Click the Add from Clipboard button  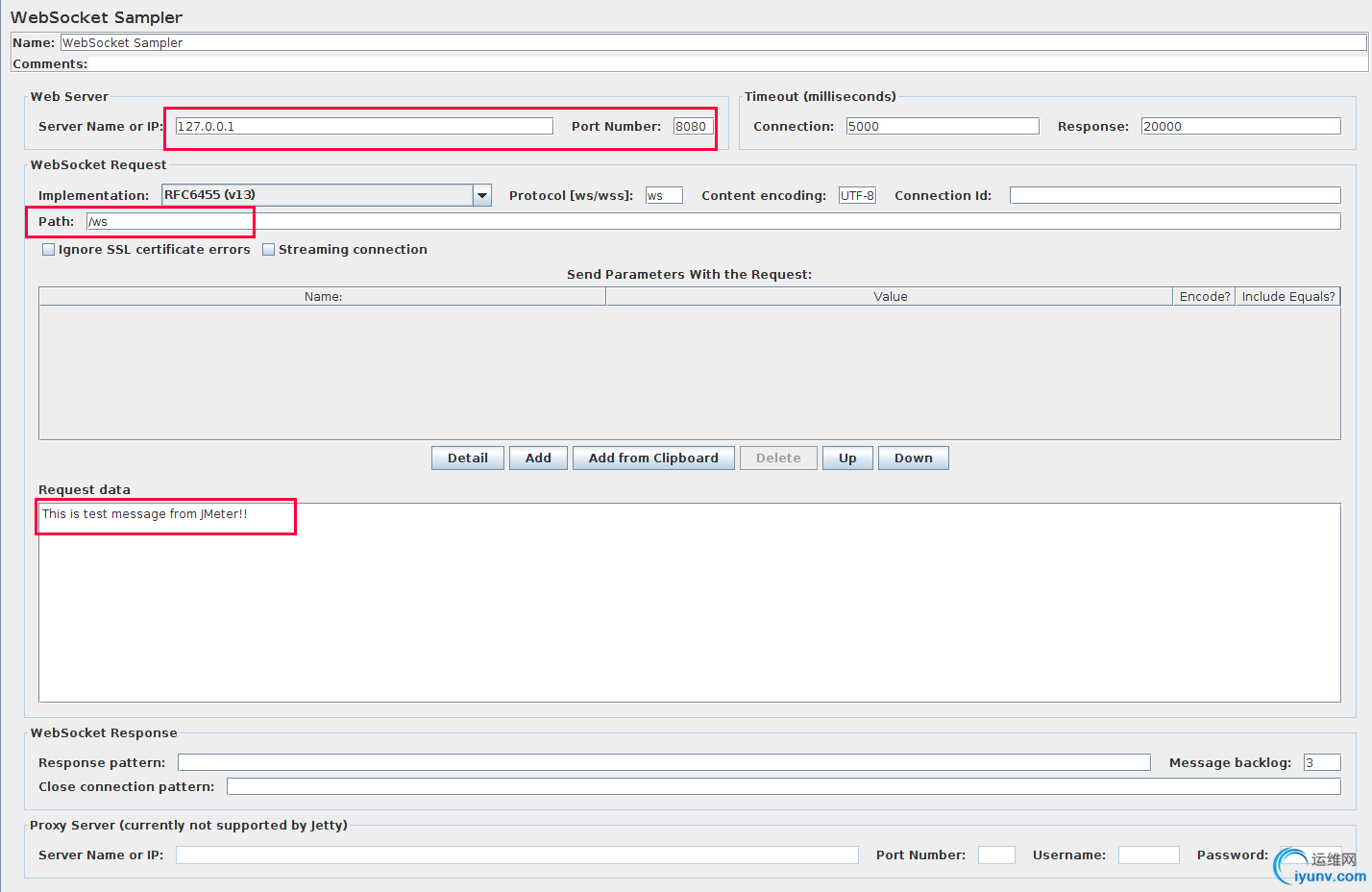[653, 458]
